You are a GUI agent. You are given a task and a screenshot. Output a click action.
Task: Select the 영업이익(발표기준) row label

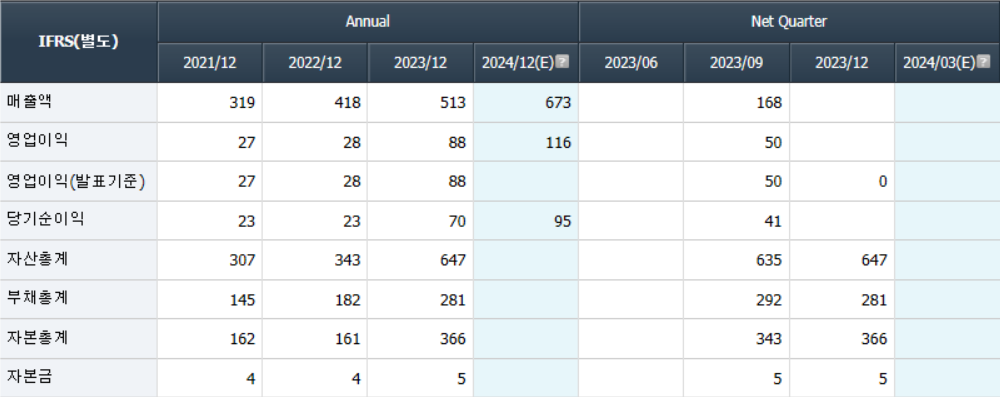point(76,181)
